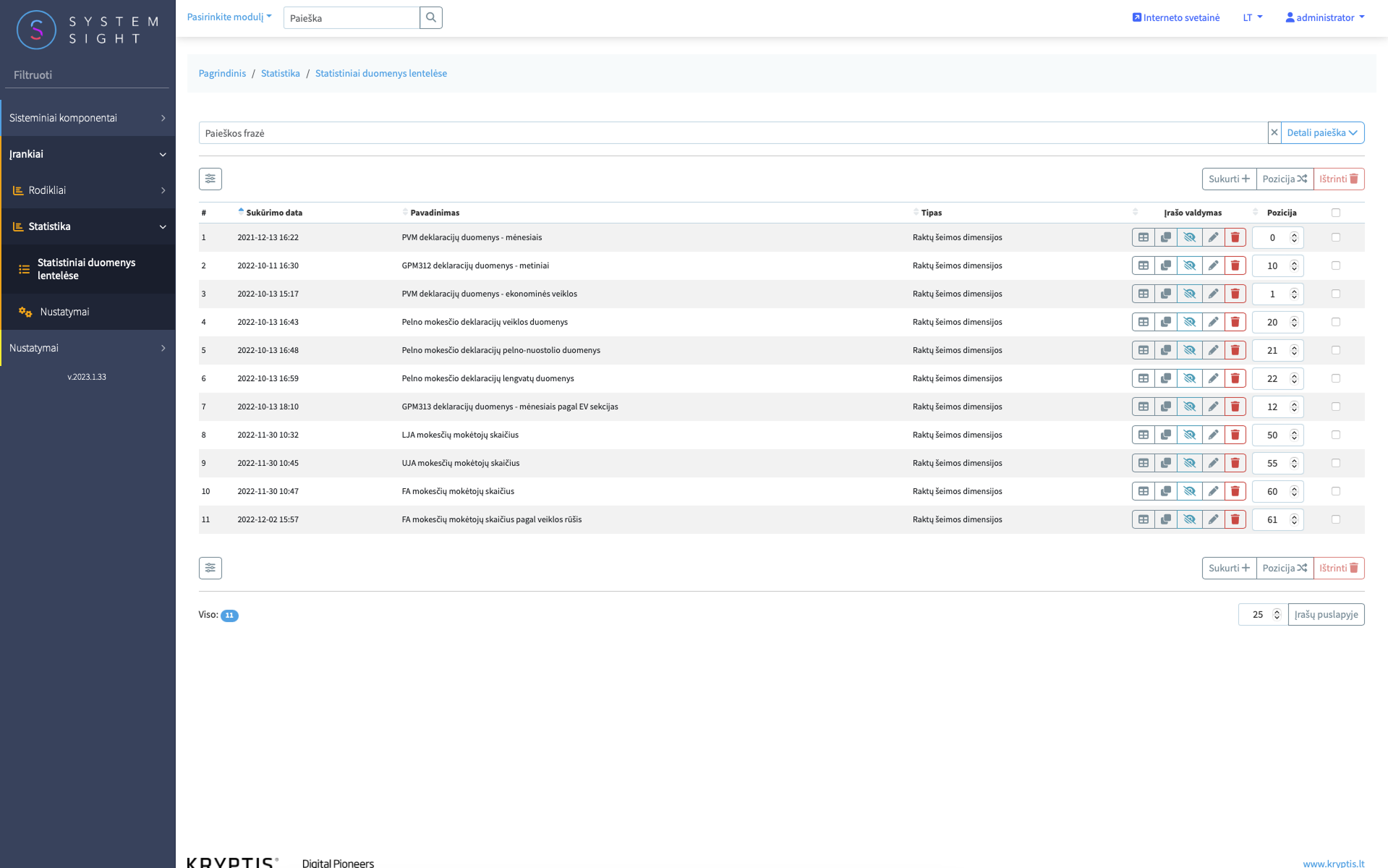Open the Pasirinkite modulį dropdown

coord(229,17)
